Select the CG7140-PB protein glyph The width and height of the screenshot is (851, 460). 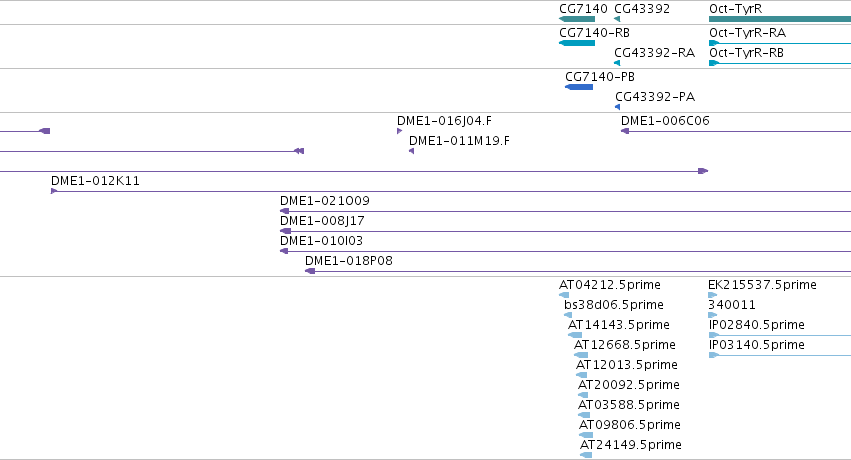tap(579, 87)
